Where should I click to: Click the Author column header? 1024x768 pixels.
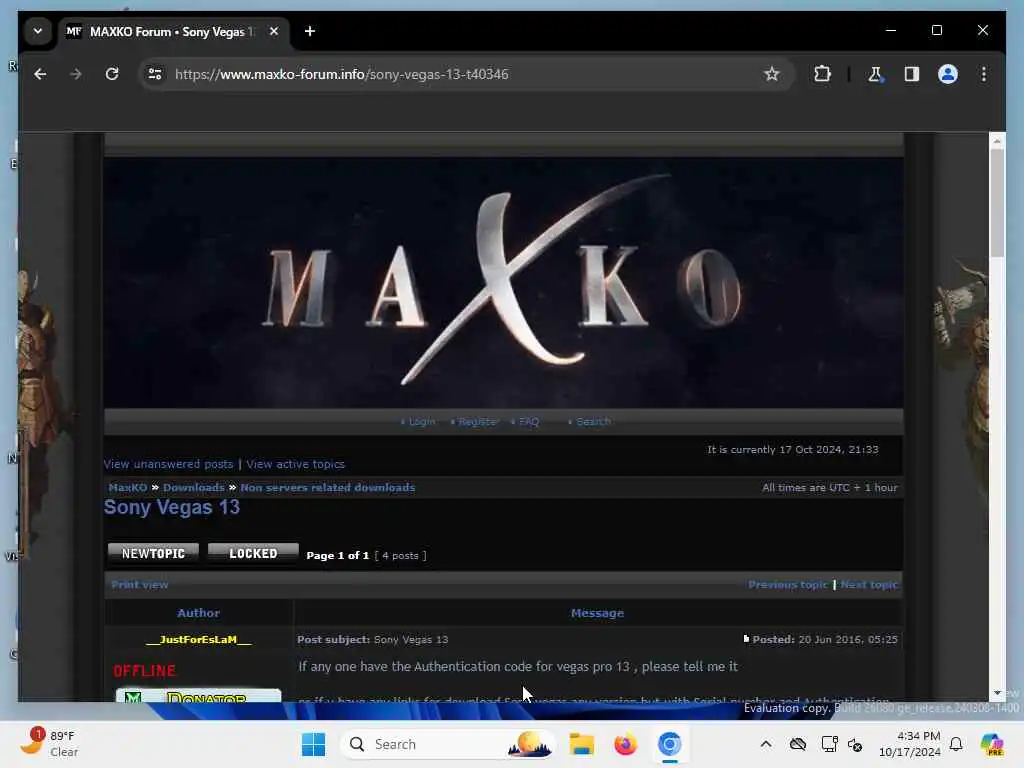(199, 613)
